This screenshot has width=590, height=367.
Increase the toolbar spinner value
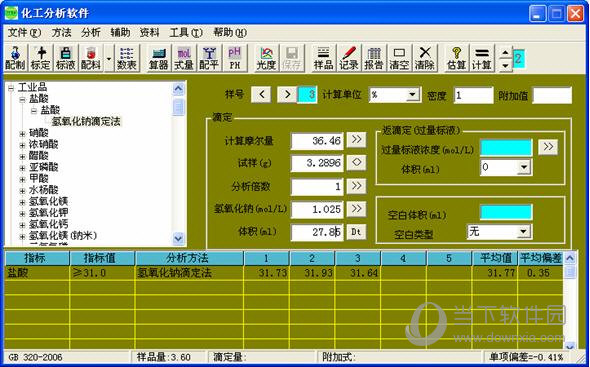[506, 52]
